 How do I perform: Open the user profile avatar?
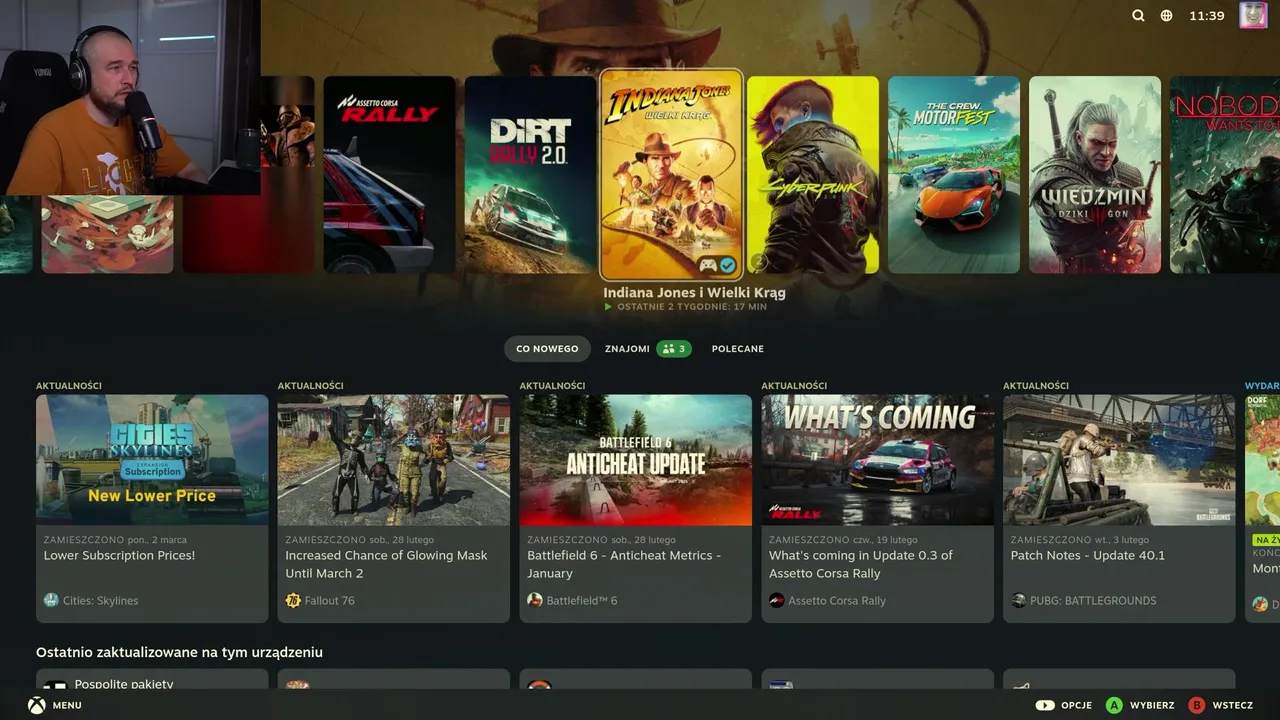1253,16
